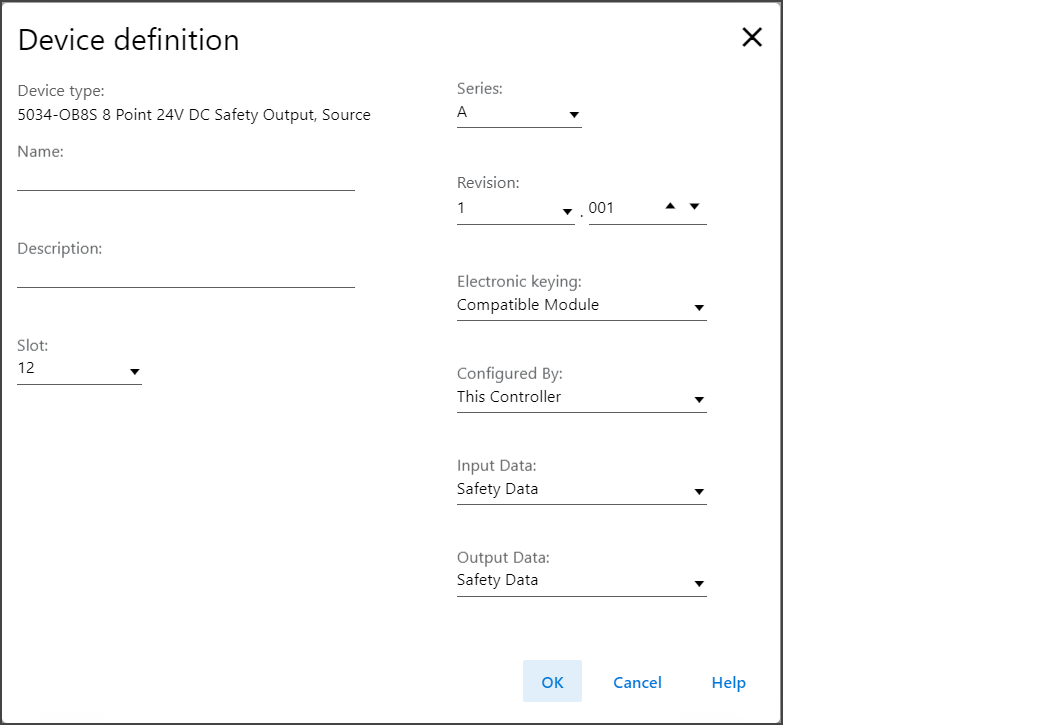This screenshot has width=1050, height=727.
Task: Open the Slot dropdown showing 12
Action: [x=79, y=369]
